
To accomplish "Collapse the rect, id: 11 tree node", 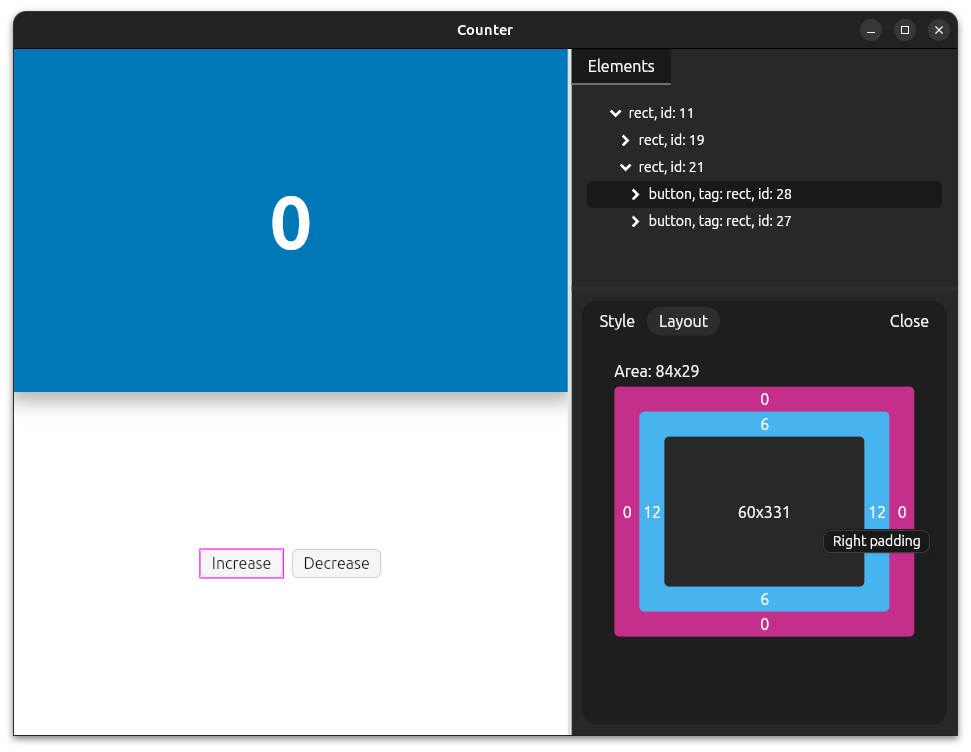I will pyautogui.click(x=615, y=113).
